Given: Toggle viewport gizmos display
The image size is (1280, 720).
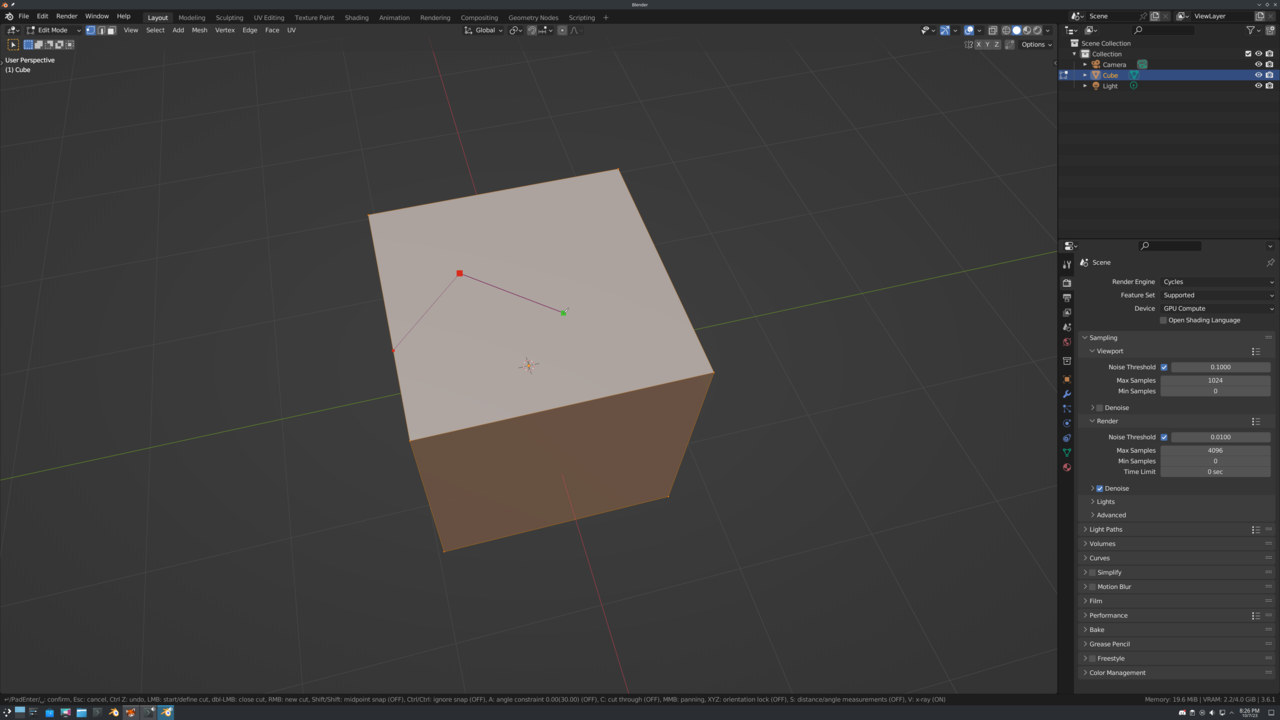Looking at the screenshot, I should tap(944, 30).
